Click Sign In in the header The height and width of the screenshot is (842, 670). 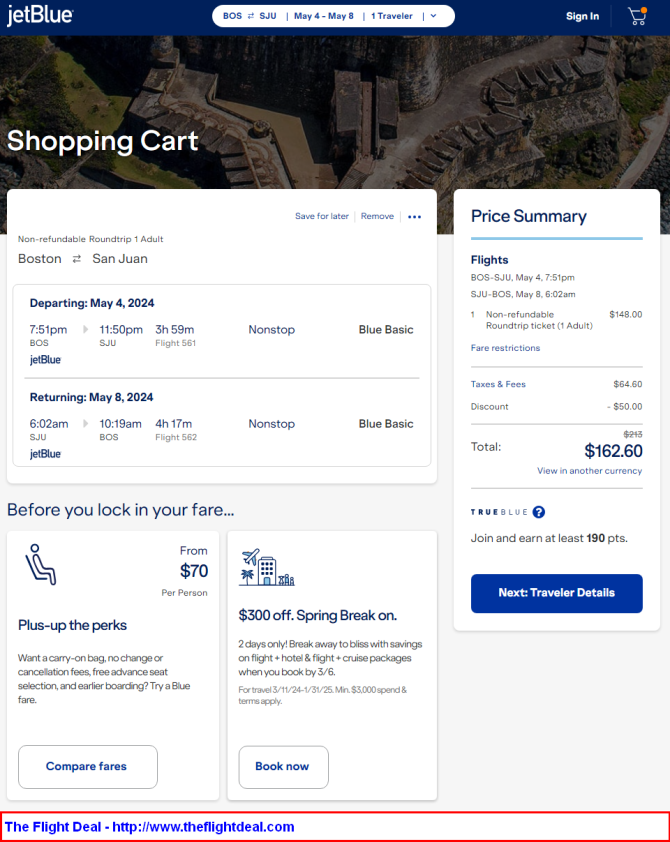(582, 16)
